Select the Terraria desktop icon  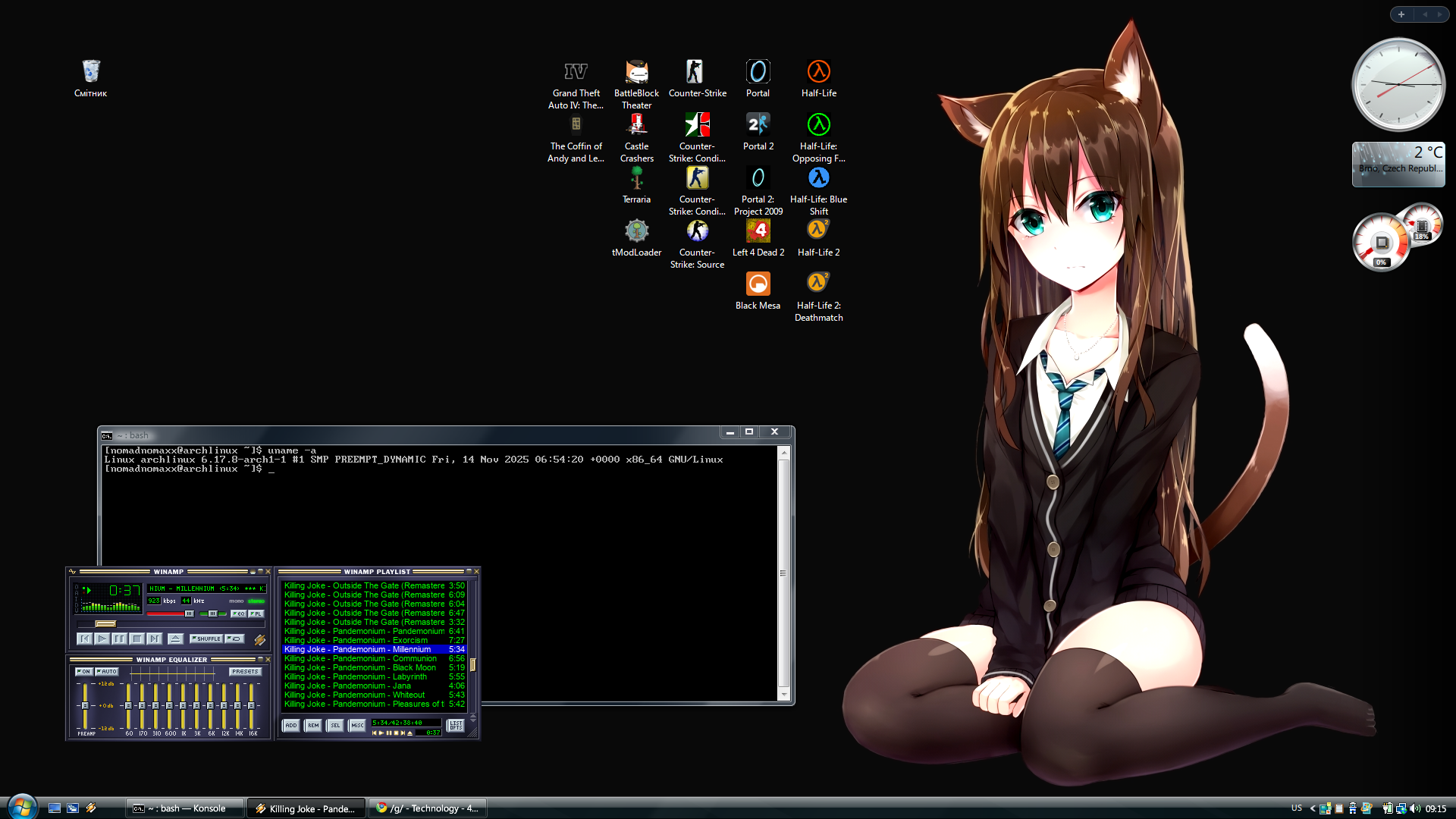tap(636, 179)
